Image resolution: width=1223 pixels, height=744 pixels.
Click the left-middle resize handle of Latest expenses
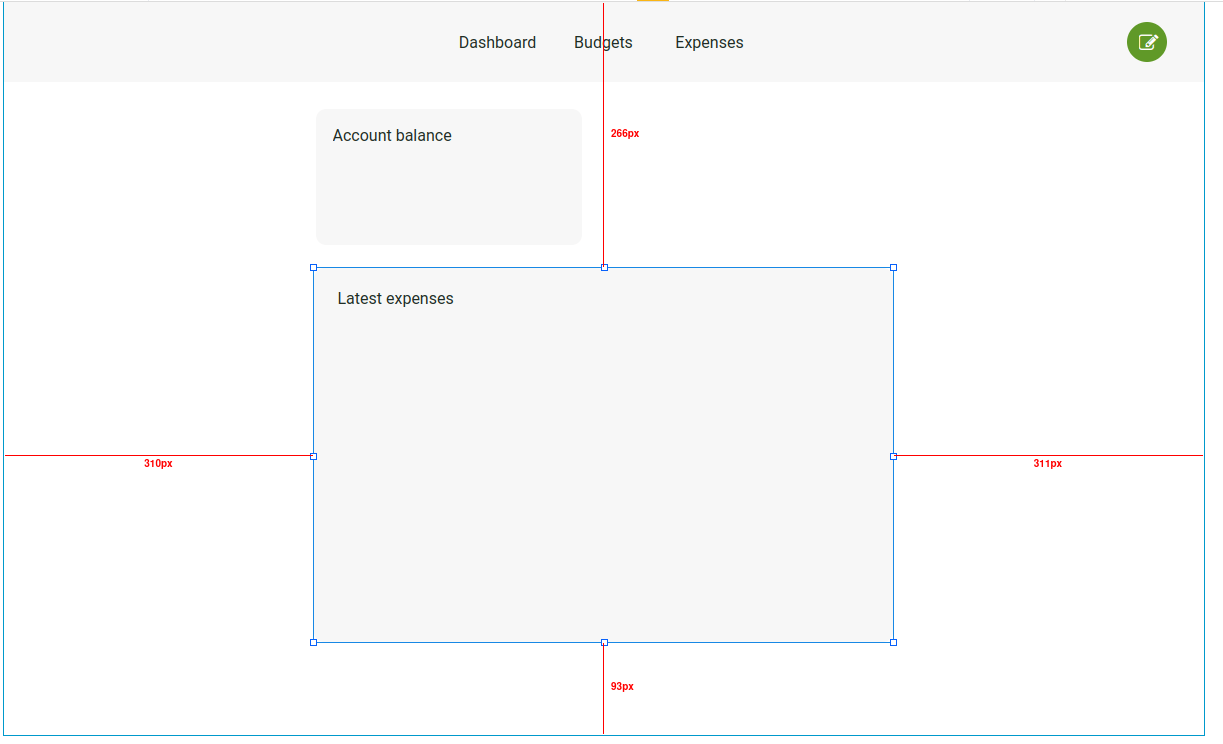pos(314,456)
